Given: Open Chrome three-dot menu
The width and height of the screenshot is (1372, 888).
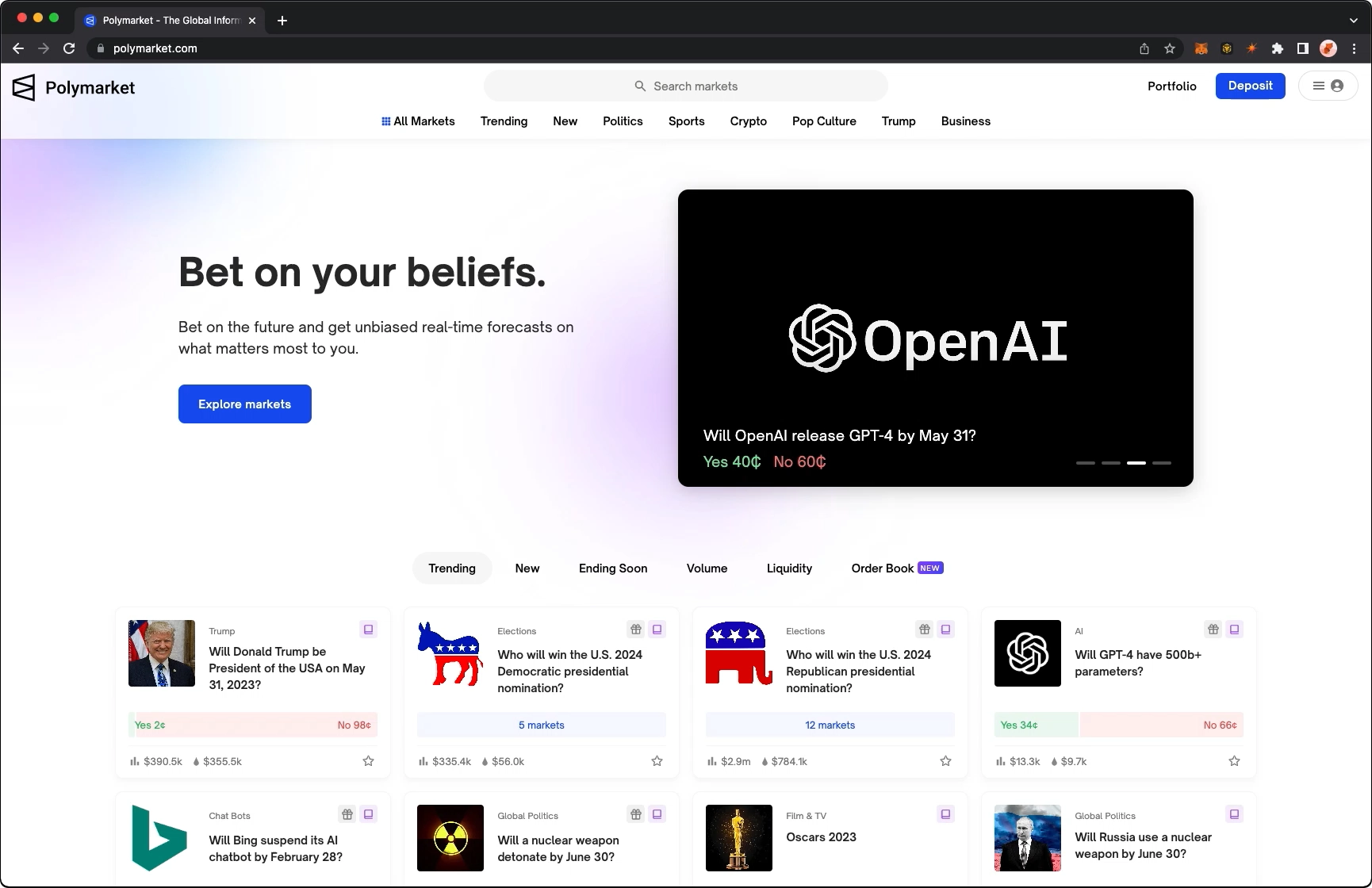Looking at the screenshot, I should coord(1355,48).
